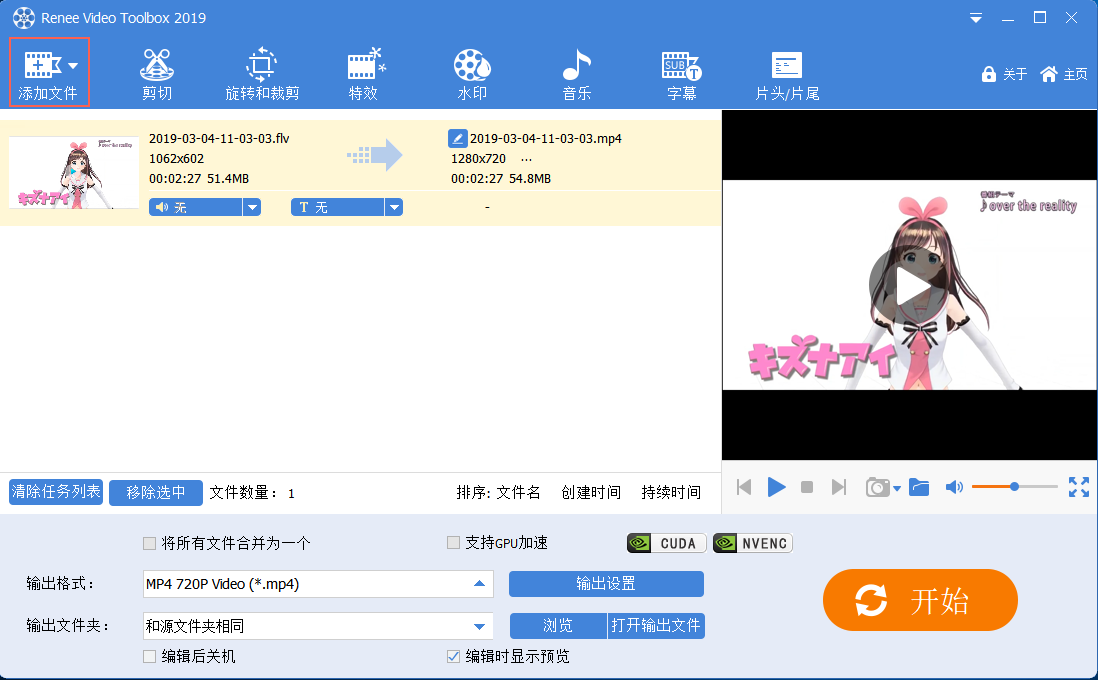
Task: Click the orange 开始 start button
Action: 920,600
